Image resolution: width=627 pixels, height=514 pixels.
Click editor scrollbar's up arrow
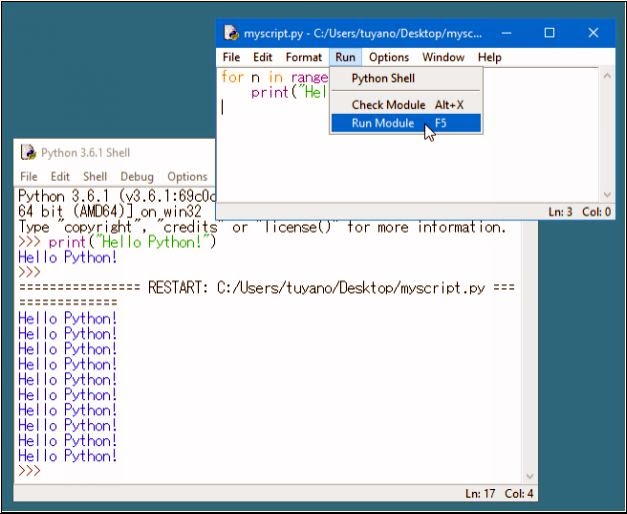point(606,75)
